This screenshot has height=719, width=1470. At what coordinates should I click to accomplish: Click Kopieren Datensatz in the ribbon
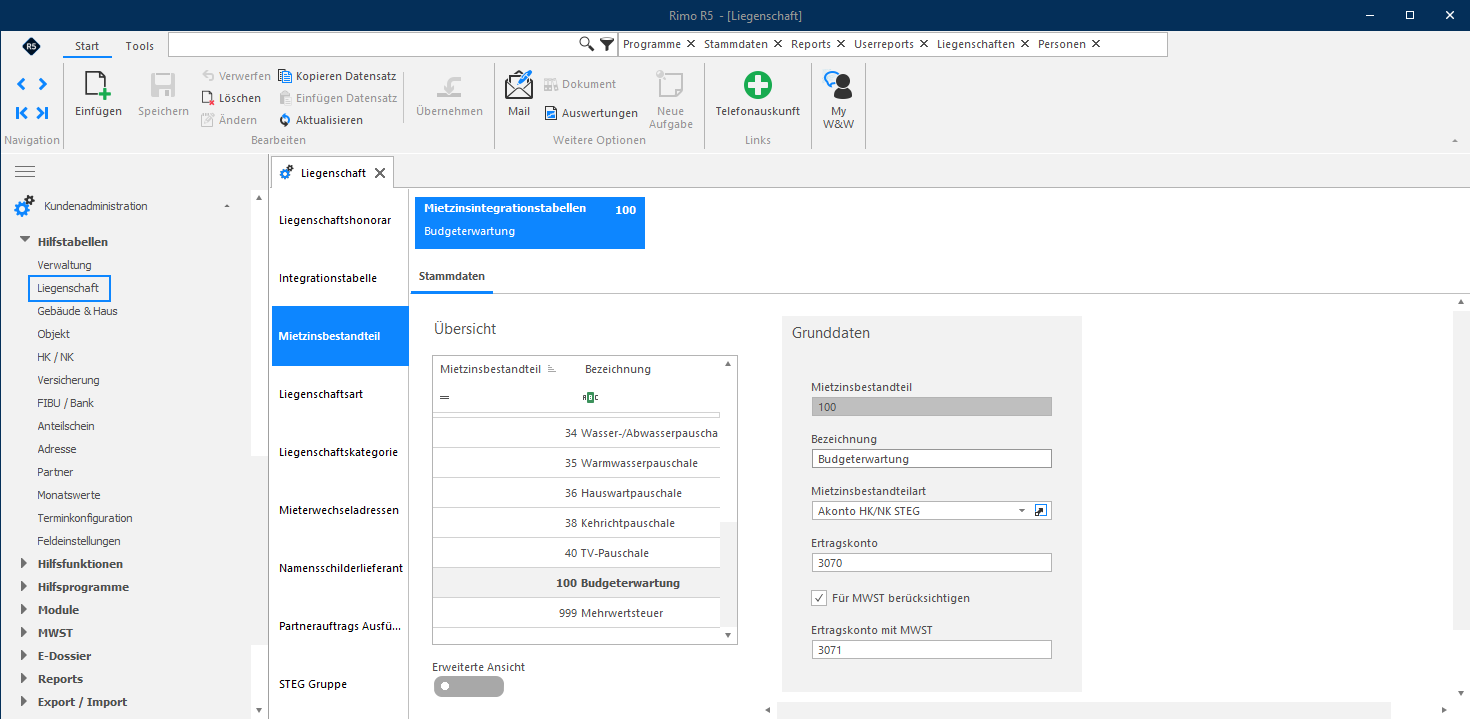(x=337, y=76)
